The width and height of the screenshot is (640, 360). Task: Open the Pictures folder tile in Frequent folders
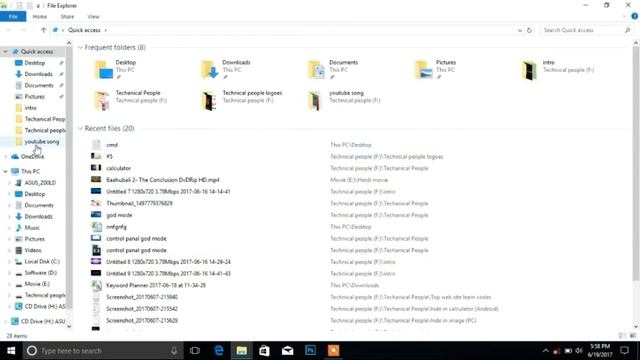(435, 69)
